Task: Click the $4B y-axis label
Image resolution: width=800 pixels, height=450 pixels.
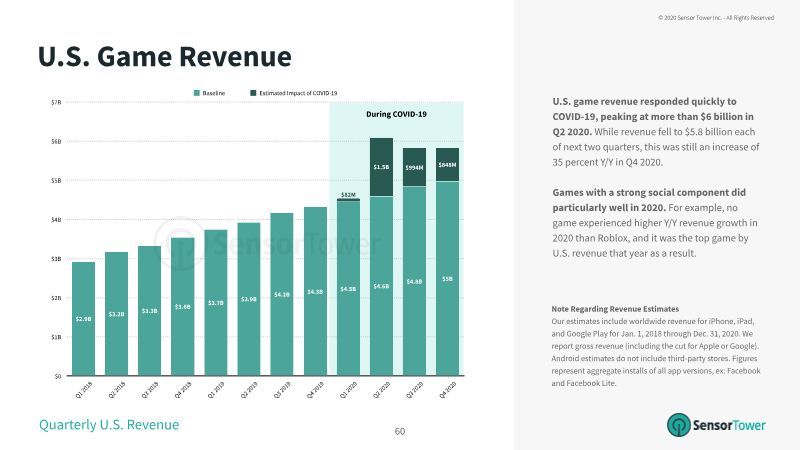Action: tap(56, 219)
